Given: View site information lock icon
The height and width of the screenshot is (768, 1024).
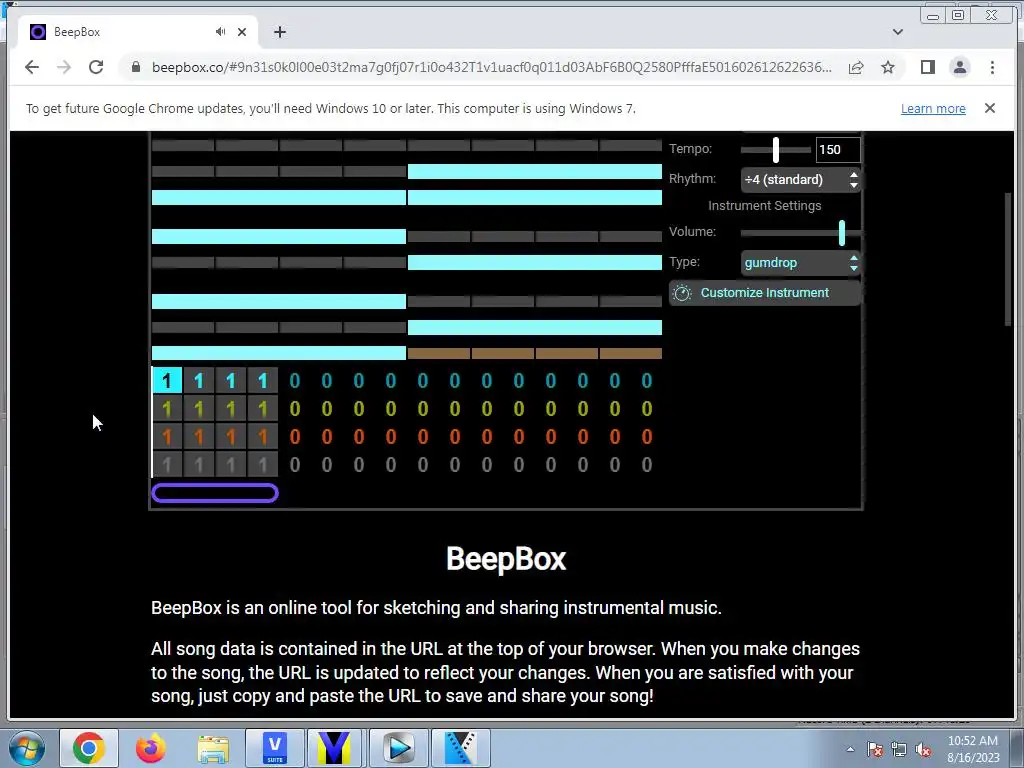Looking at the screenshot, I should [x=136, y=67].
